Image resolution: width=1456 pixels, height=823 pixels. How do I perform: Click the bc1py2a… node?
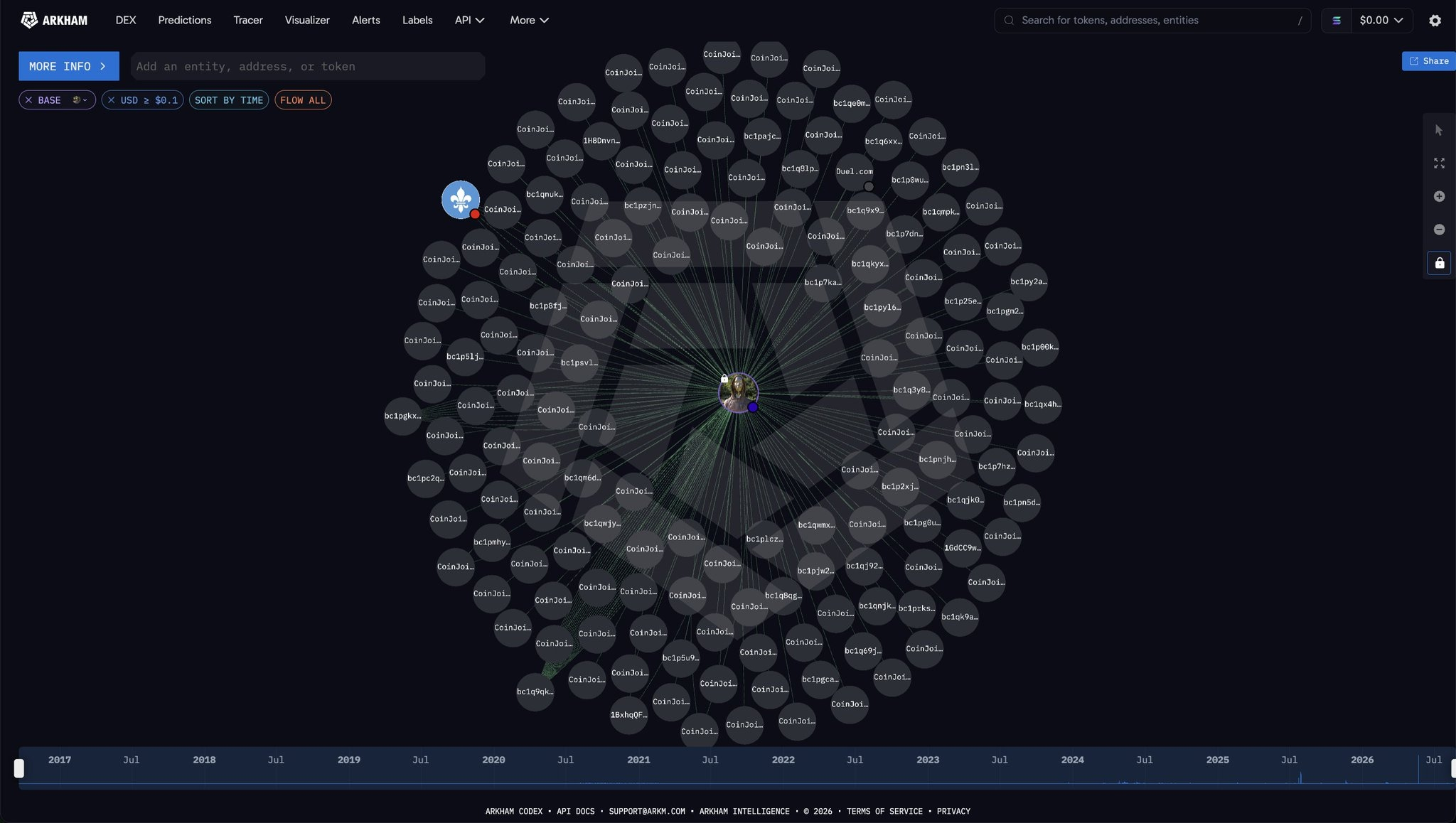[x=1029, y=281]
